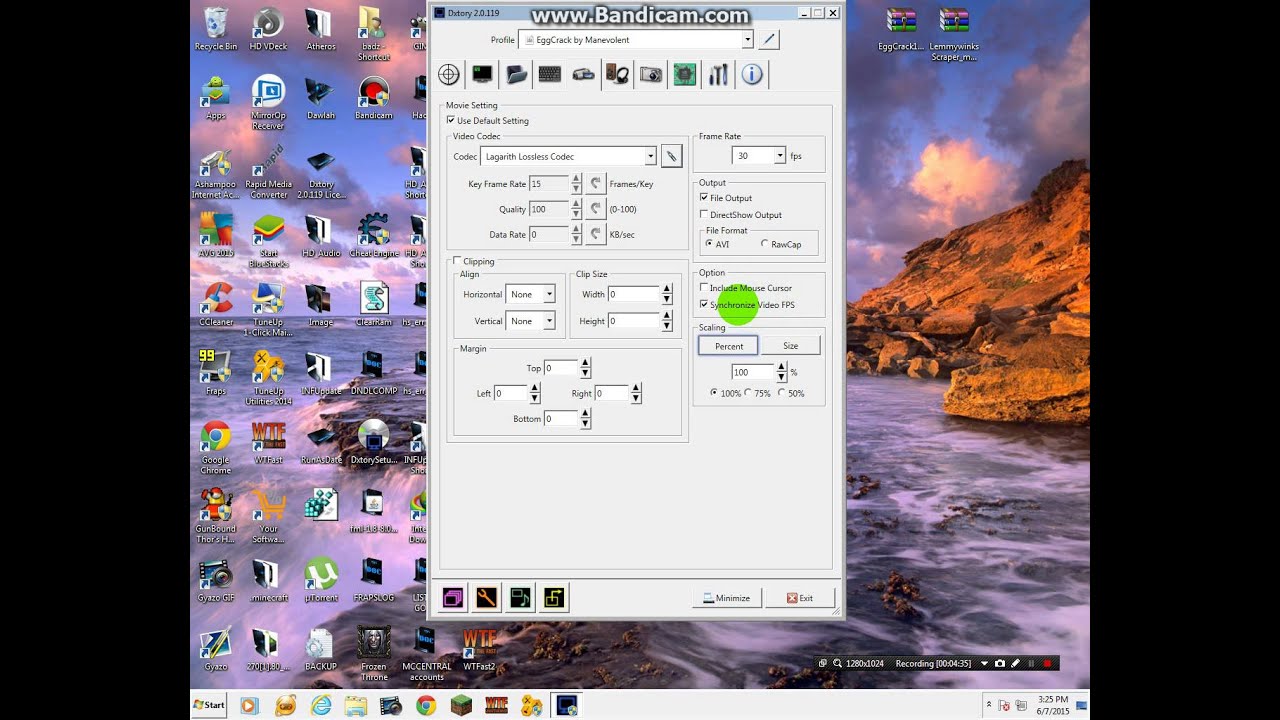1280x720 pixels.
Task: Click Bandicam screenshot camera icon on recording bar
Action: pos(1000,663)
